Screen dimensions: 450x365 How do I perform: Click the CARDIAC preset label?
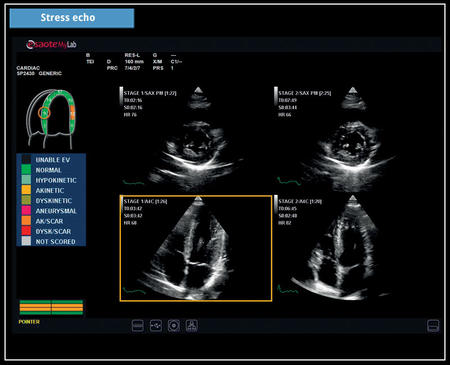pyautogui.click(x=28, y=68)
